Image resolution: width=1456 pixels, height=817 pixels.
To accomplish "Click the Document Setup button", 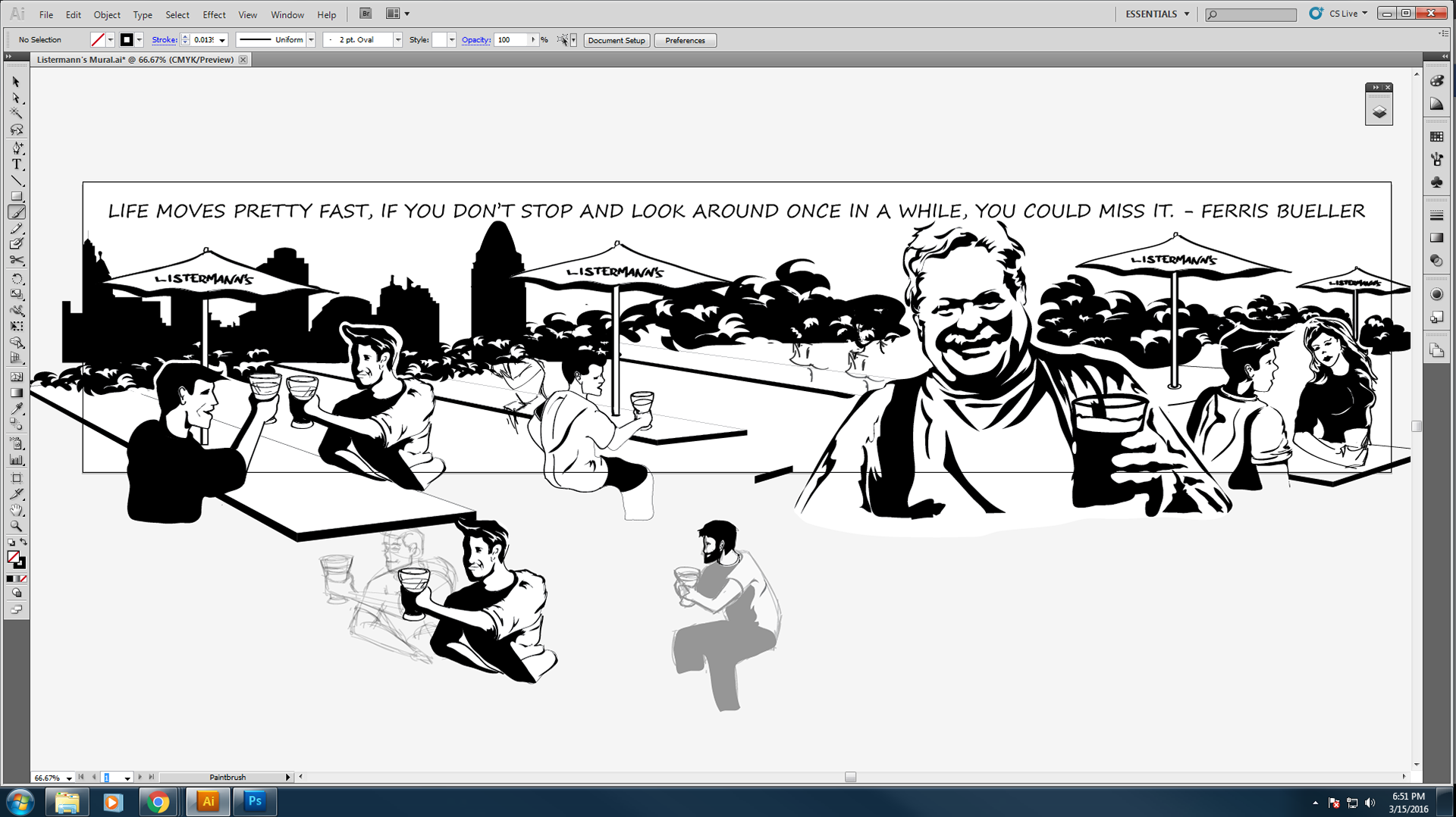I will click(617, 40).
